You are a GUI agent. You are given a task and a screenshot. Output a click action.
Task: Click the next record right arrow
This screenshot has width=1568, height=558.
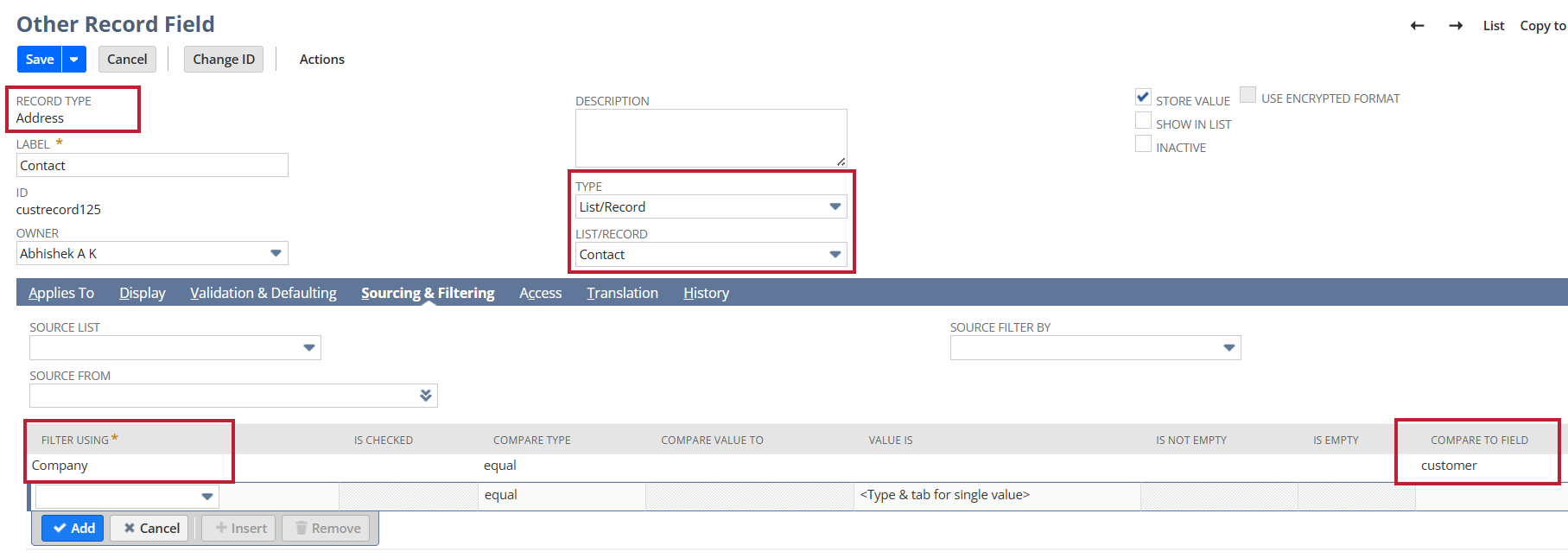1456,26
